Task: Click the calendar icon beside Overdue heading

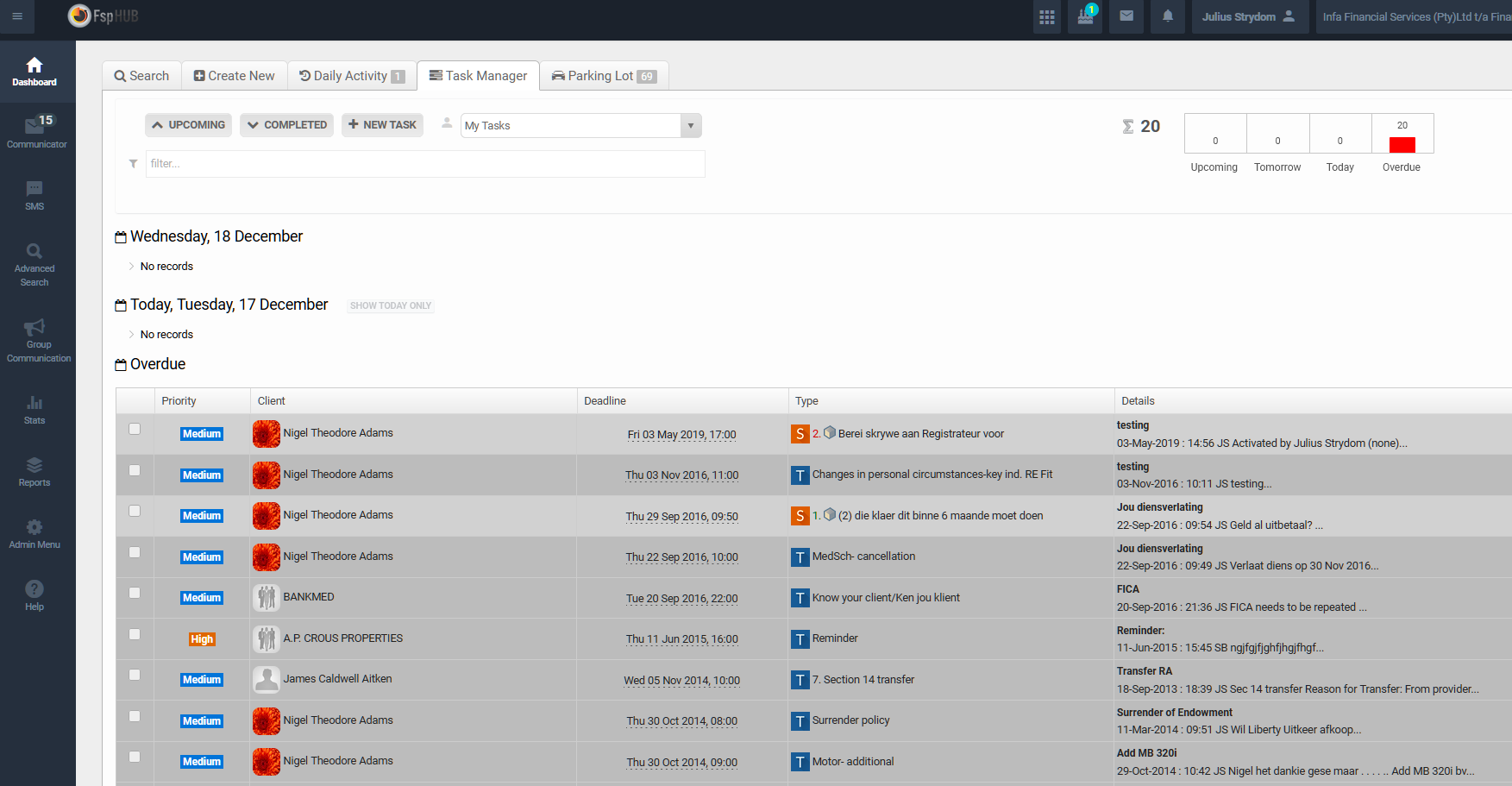Action: (x=121, y=365)
